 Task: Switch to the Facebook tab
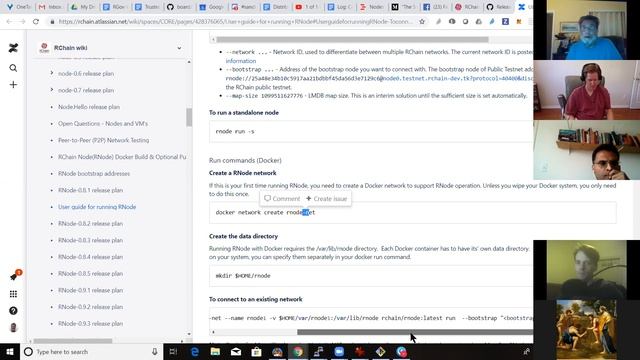coord(435,7)
